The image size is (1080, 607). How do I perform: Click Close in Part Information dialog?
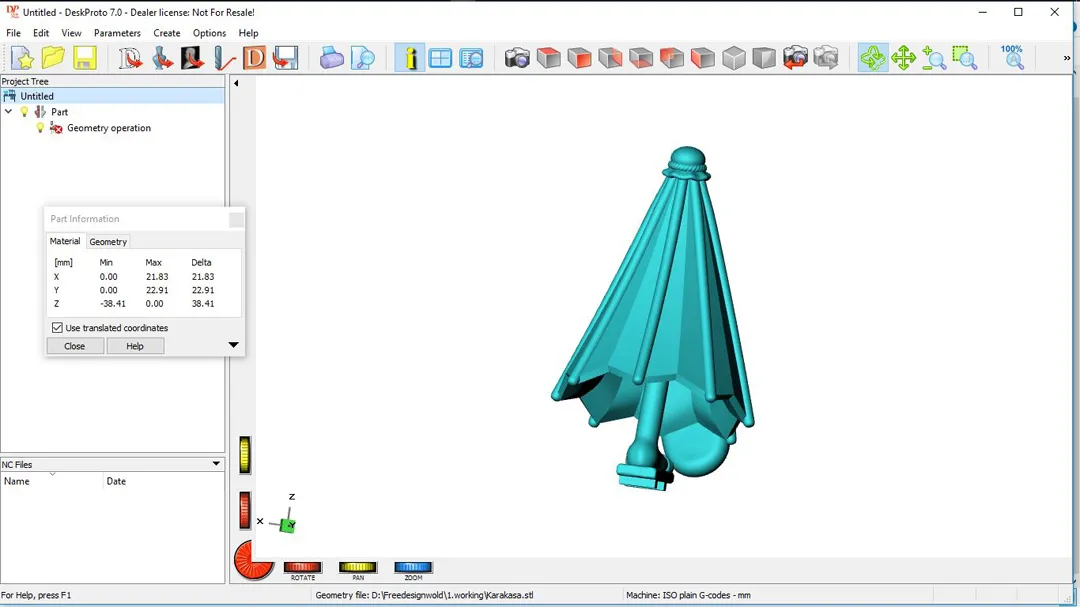(75, 346)
